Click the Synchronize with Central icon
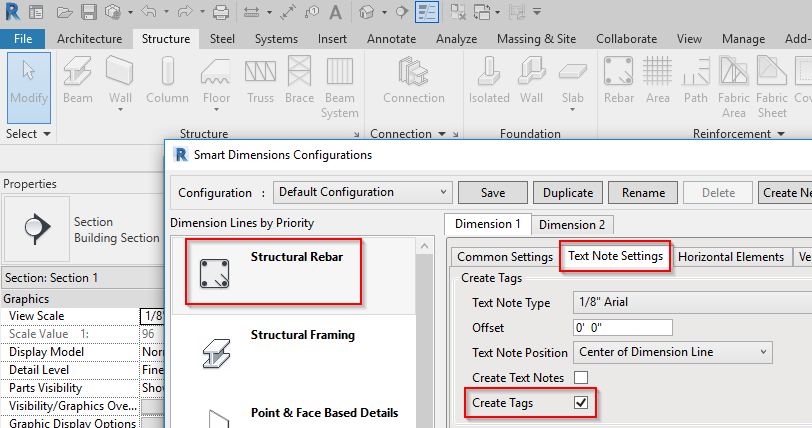The image size is (812, 428). pos(113,12)
